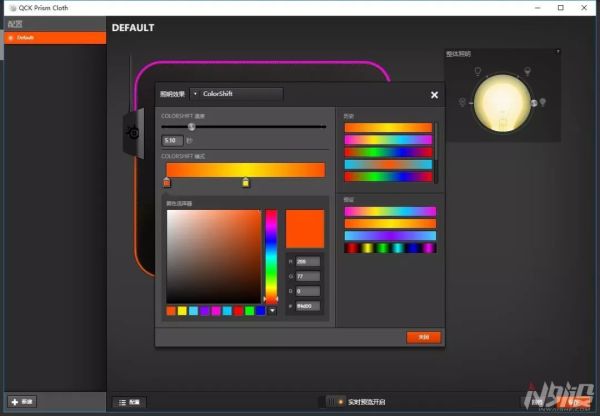
Task: Choose the orange-yellow gradient in the preset list
Action: point(388,127)
